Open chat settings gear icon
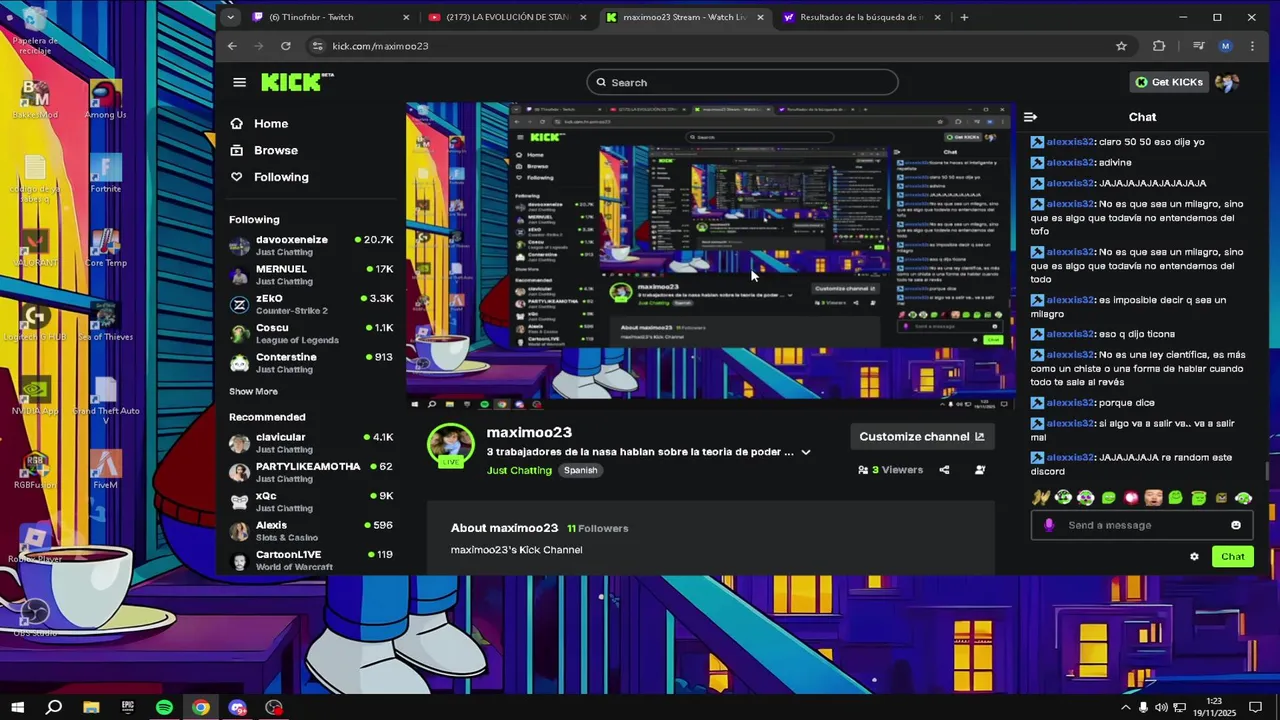Screen dimensions: 1280x720 tap(1194, 557)
